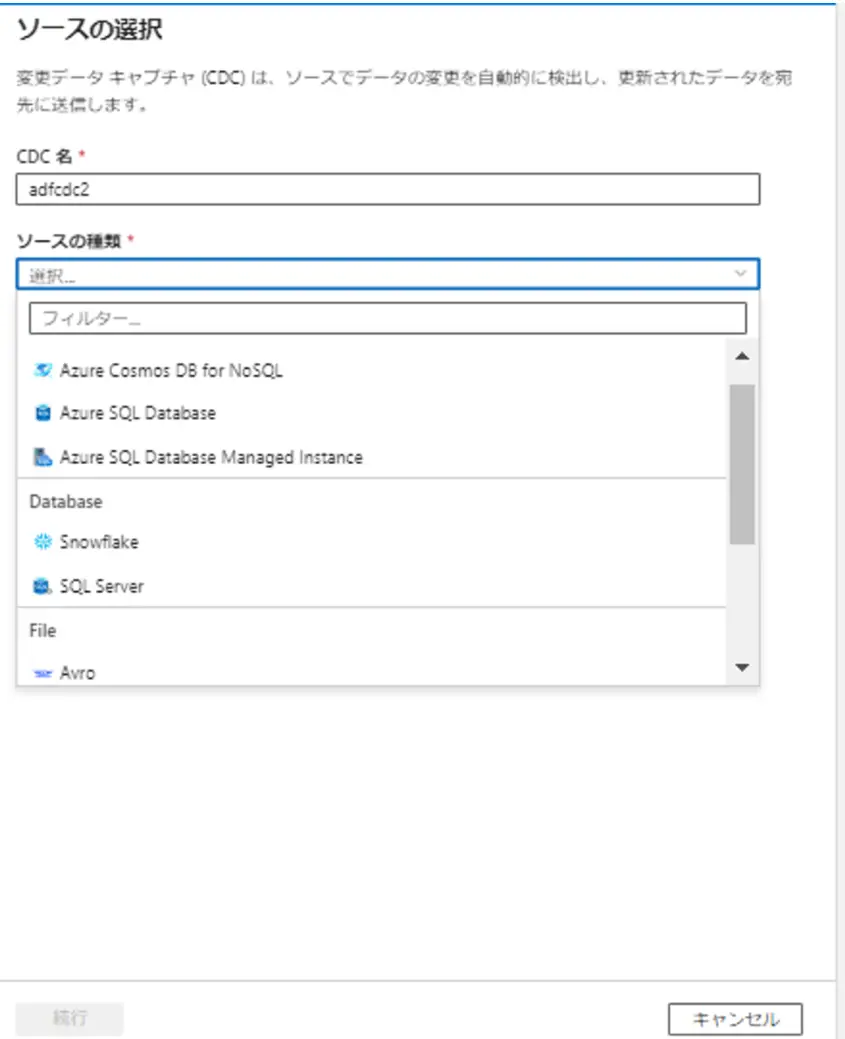The width and height of the screenshot is (845, 1039).
Task: Click the dropdown list scrollbar thumb
Action: [x=742, y=464]
